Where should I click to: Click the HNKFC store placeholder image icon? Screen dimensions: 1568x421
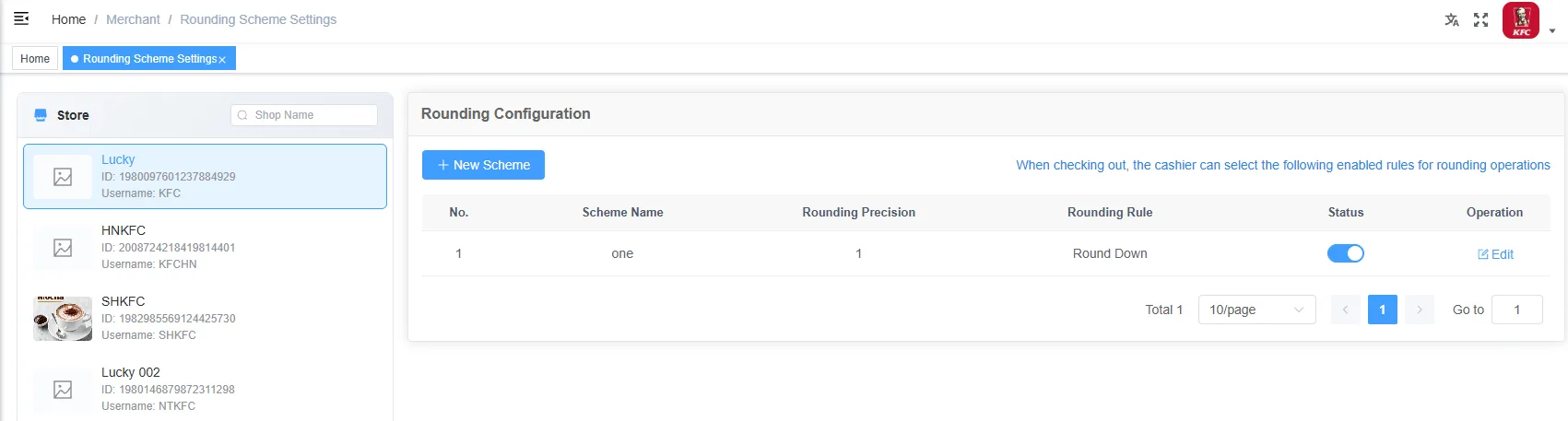coord(63,248)
